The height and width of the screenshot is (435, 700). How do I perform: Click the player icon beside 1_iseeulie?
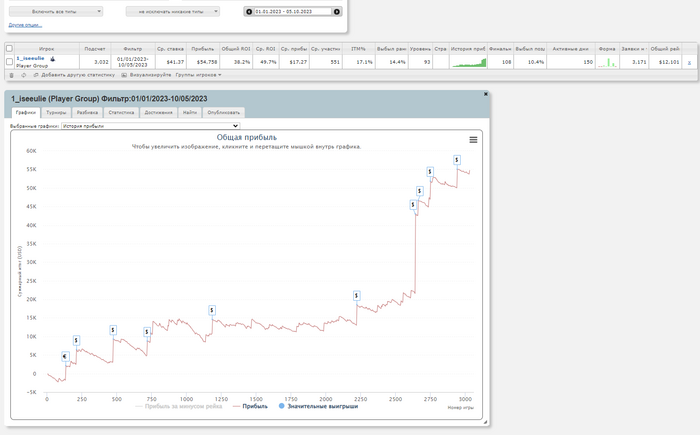53,59
